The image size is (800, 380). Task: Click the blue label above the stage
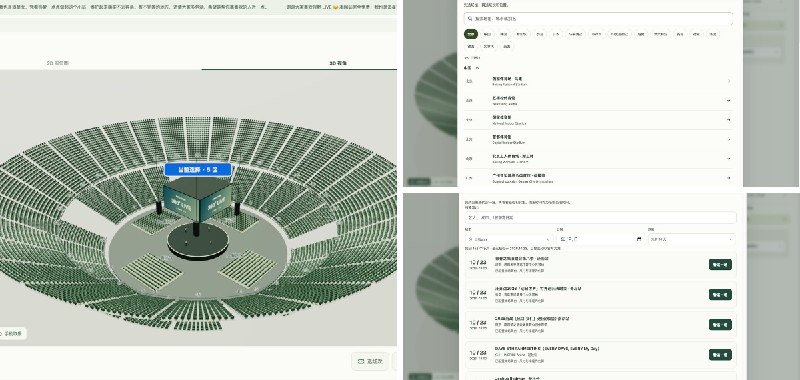coord(198,169)
